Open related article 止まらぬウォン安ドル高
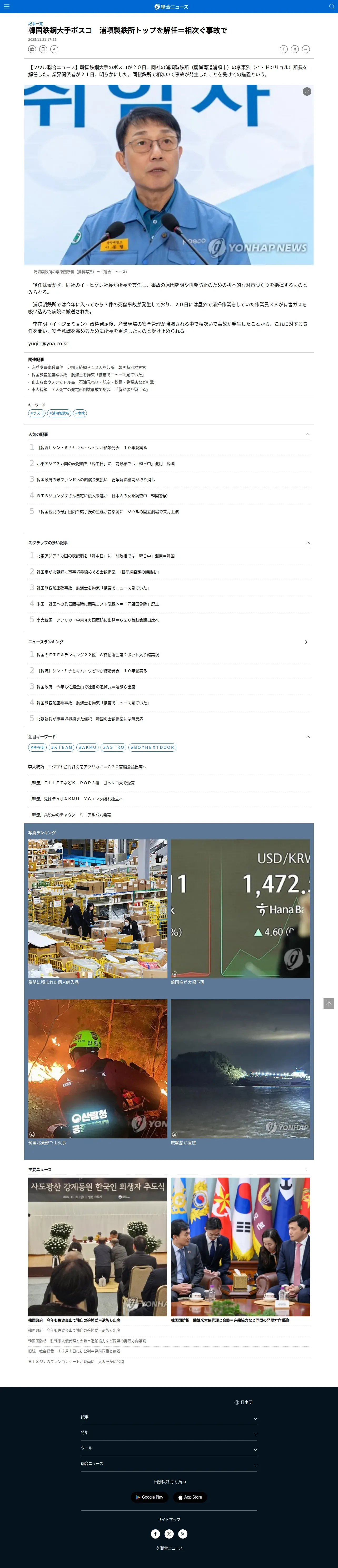This screenshot has width=338, height=1568. point(93,382)
